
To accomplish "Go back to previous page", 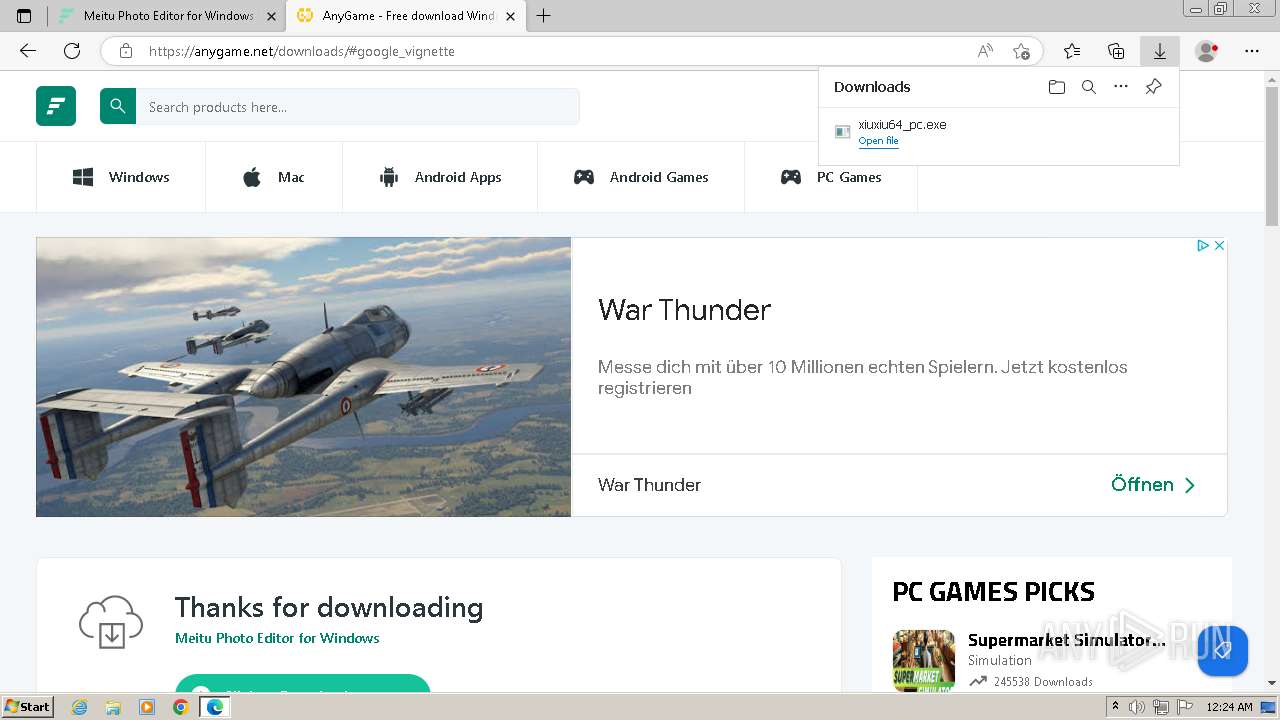I will point(28,51).
